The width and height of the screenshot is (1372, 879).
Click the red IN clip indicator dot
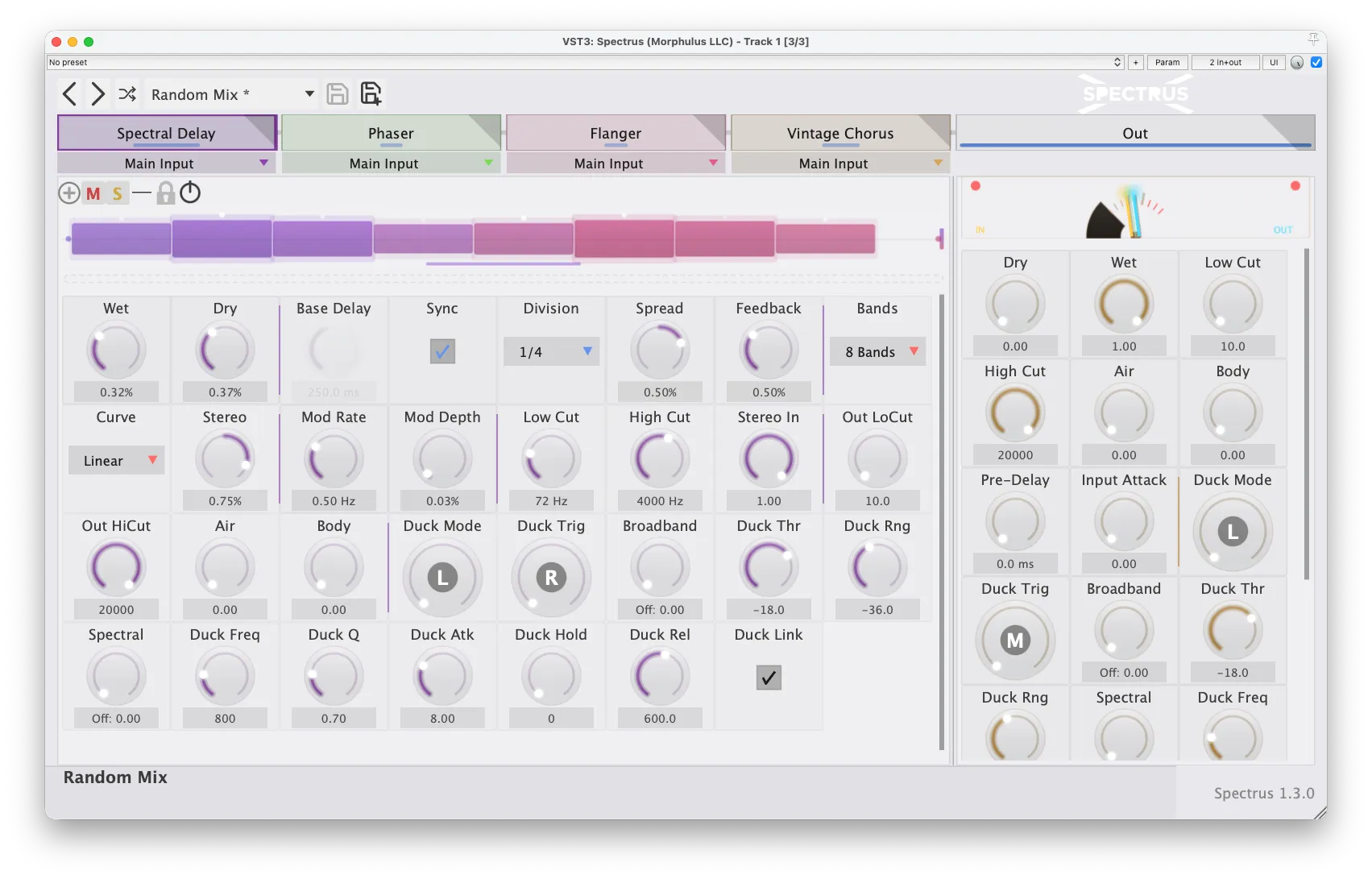[976, 186]
